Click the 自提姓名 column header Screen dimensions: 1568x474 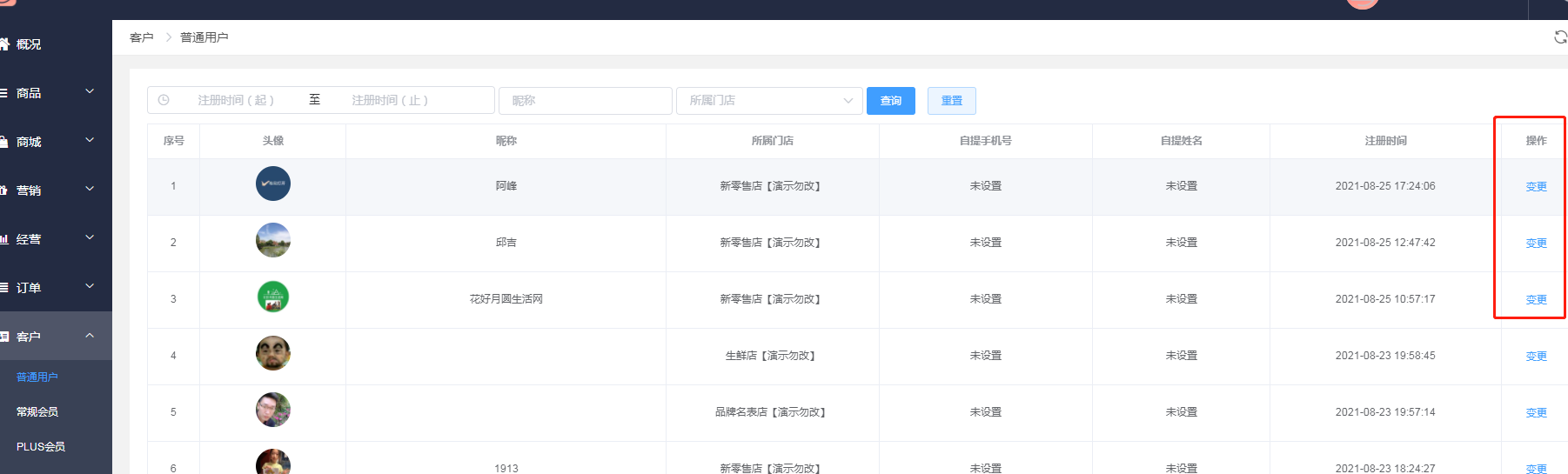1182,141
